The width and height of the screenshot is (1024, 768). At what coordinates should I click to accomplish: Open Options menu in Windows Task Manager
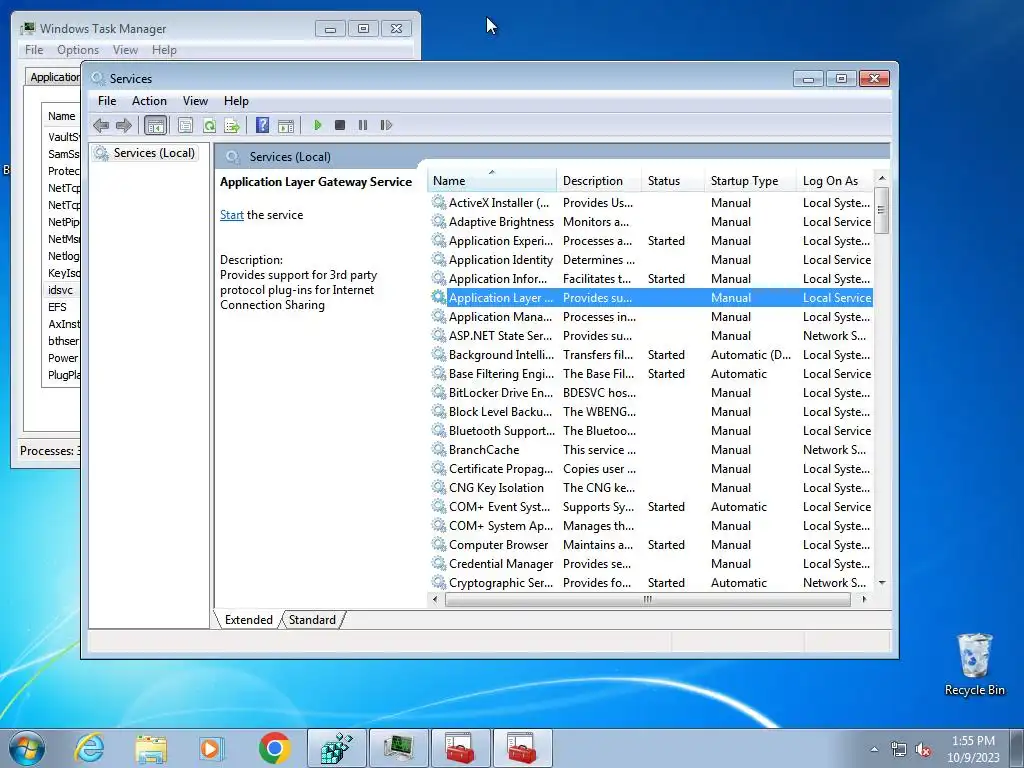[78, 50]
